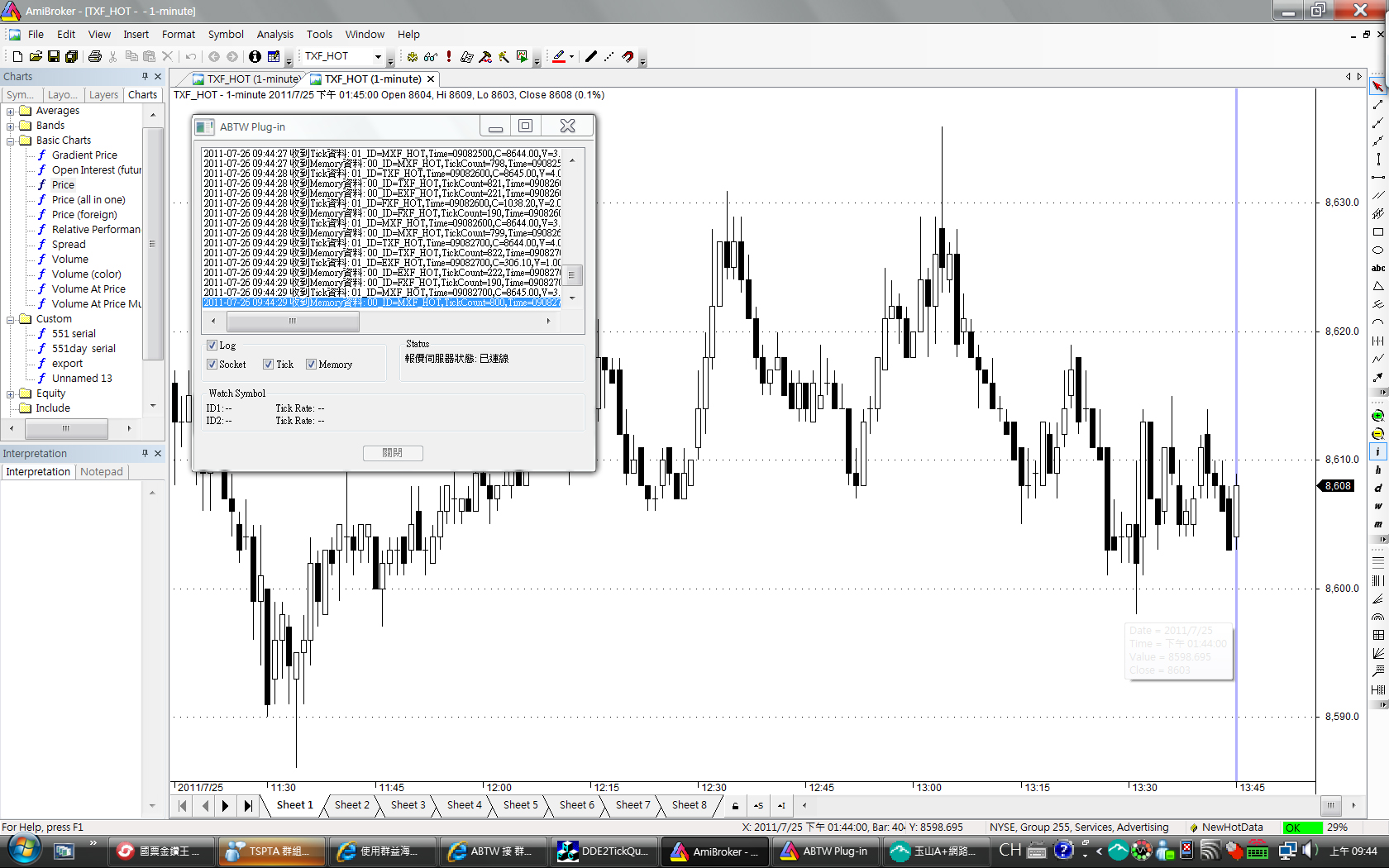Pin the Interpretation panel with pushpin icon
1389x868 pixels.
click(x=145, y=453)
